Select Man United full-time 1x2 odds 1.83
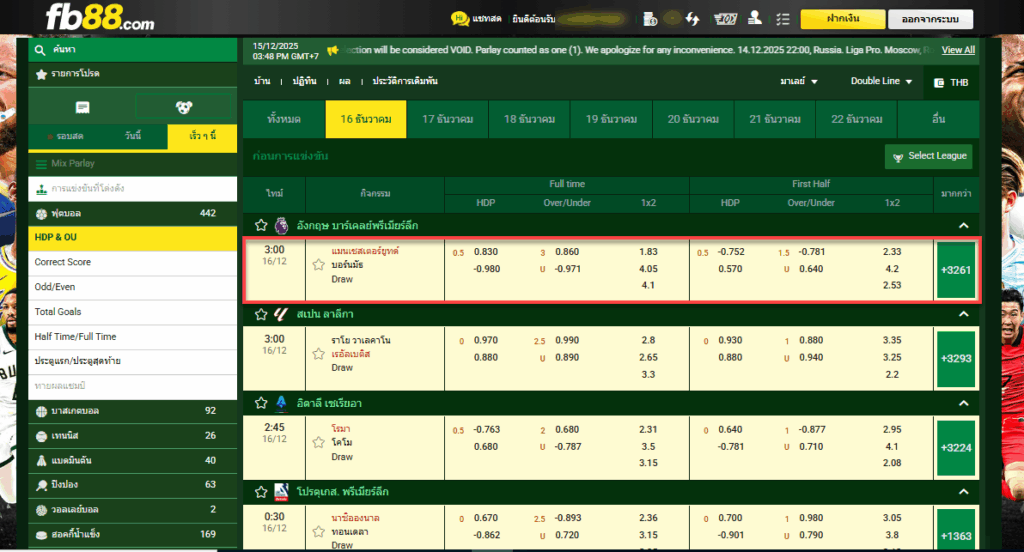 point(648,252)
